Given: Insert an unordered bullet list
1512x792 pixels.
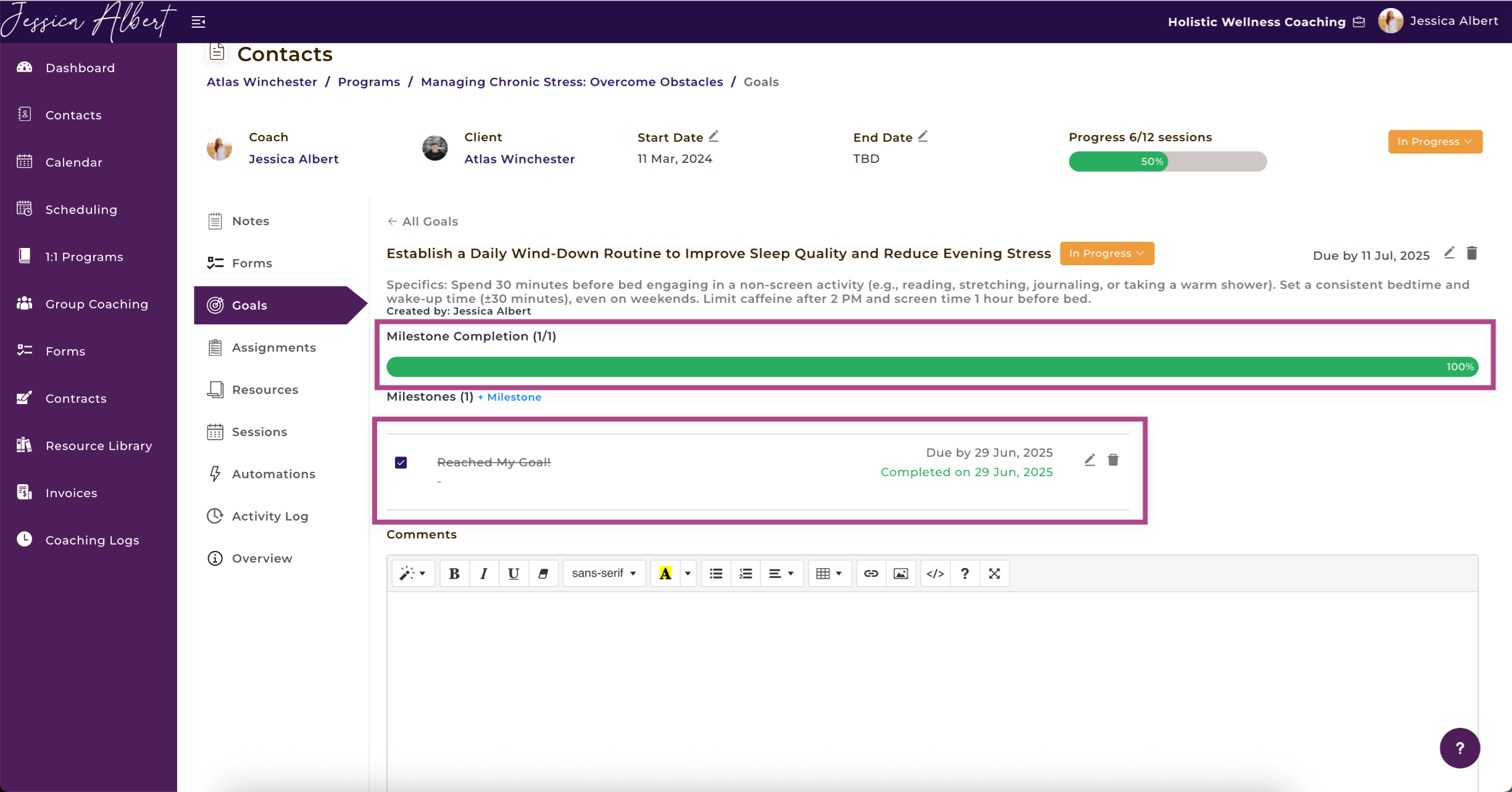Looking at the screenshot, I should tap(716, 574).
